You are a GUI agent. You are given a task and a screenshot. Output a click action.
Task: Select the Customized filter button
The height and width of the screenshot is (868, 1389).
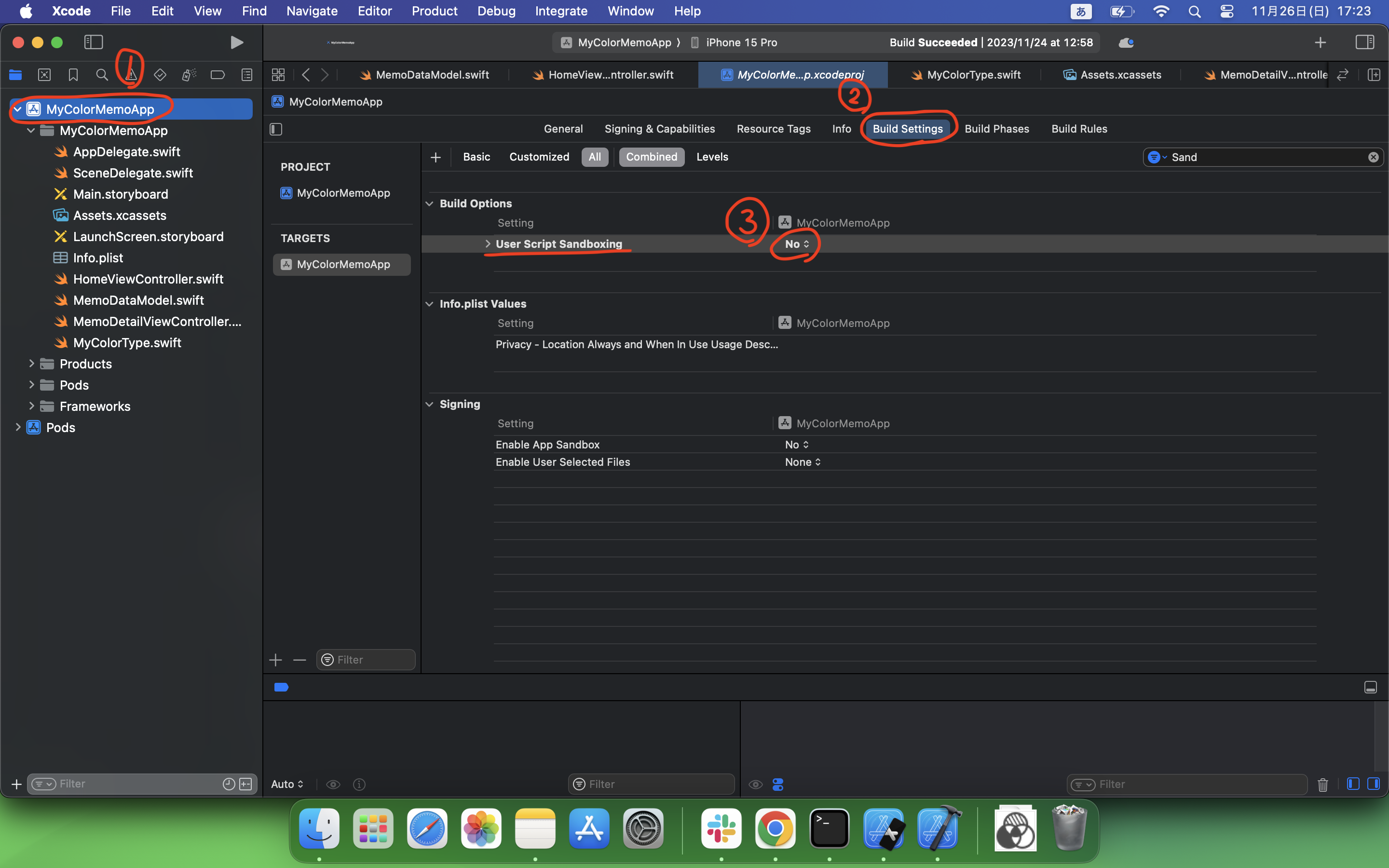(x=539, y=157)
